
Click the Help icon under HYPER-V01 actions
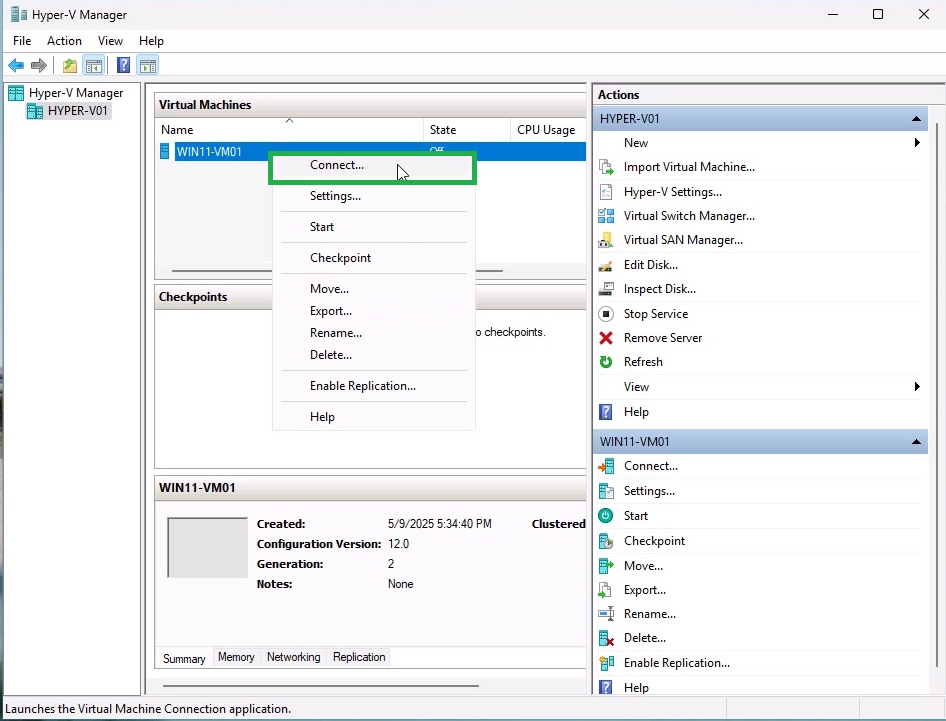[606, 412]
